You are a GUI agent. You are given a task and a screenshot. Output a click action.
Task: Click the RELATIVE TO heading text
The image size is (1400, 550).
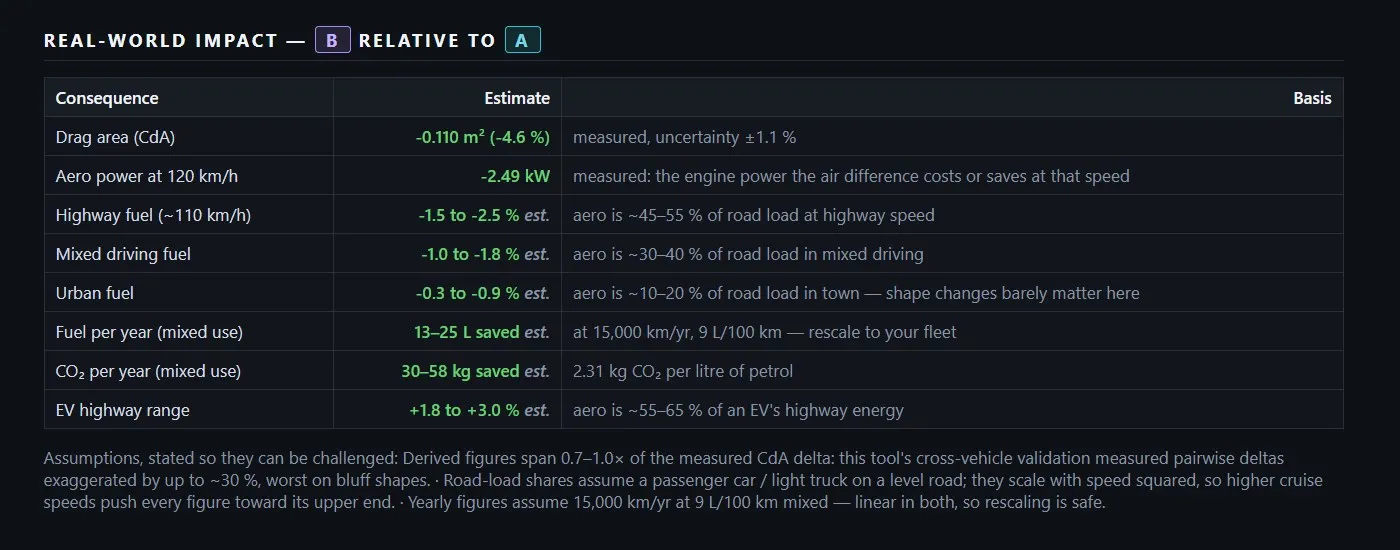pyautogui.click(x=427, y=41)
